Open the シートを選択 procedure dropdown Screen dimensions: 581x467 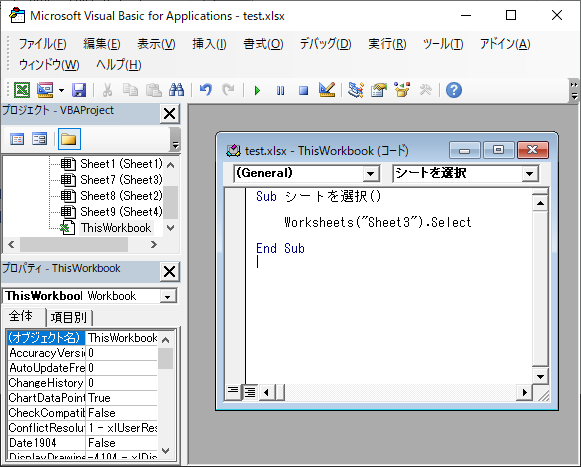(529, 173)
